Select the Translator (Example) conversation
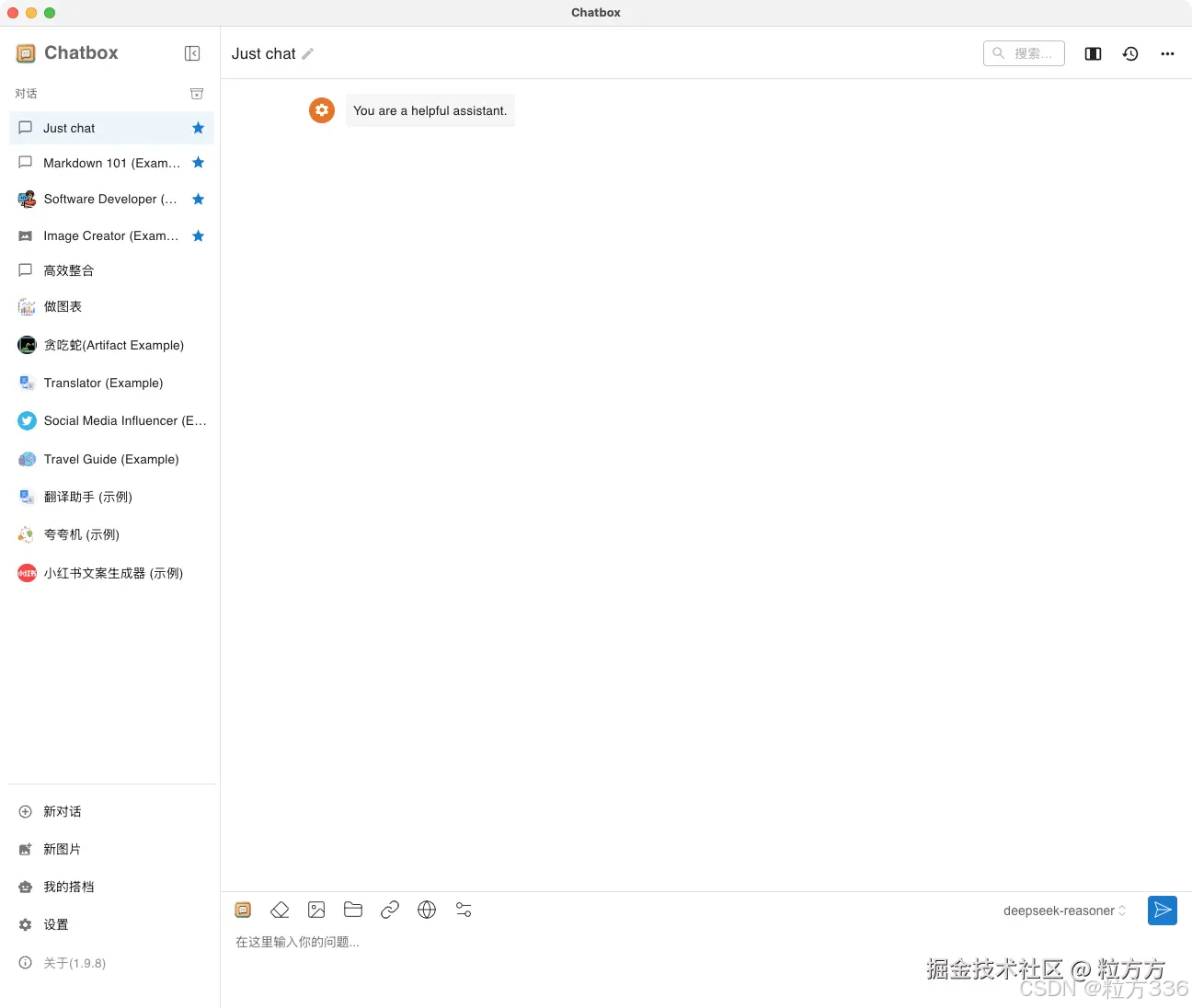This screenshot has height=1008, width=1192. point(103,383)
